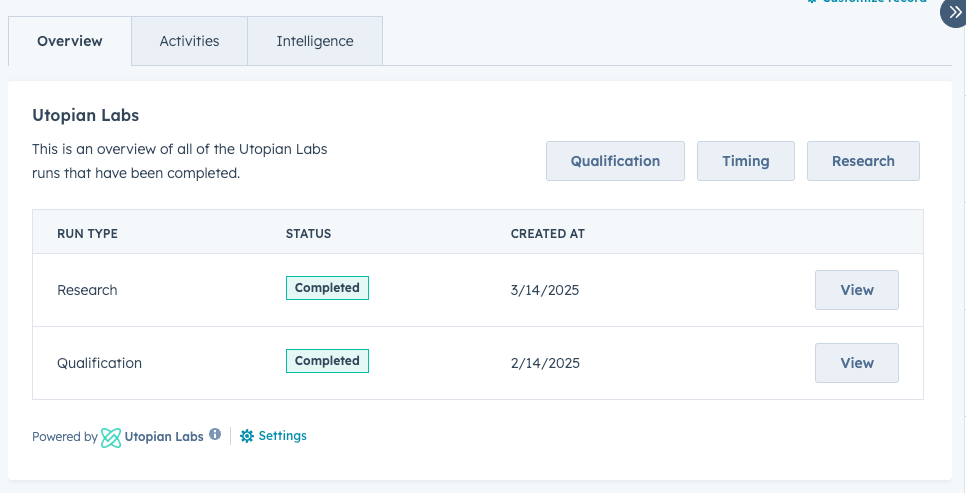Viewport: 966px width, 493px height.
Task: Click the CREATED AT column header
Action: pos(547,234)
